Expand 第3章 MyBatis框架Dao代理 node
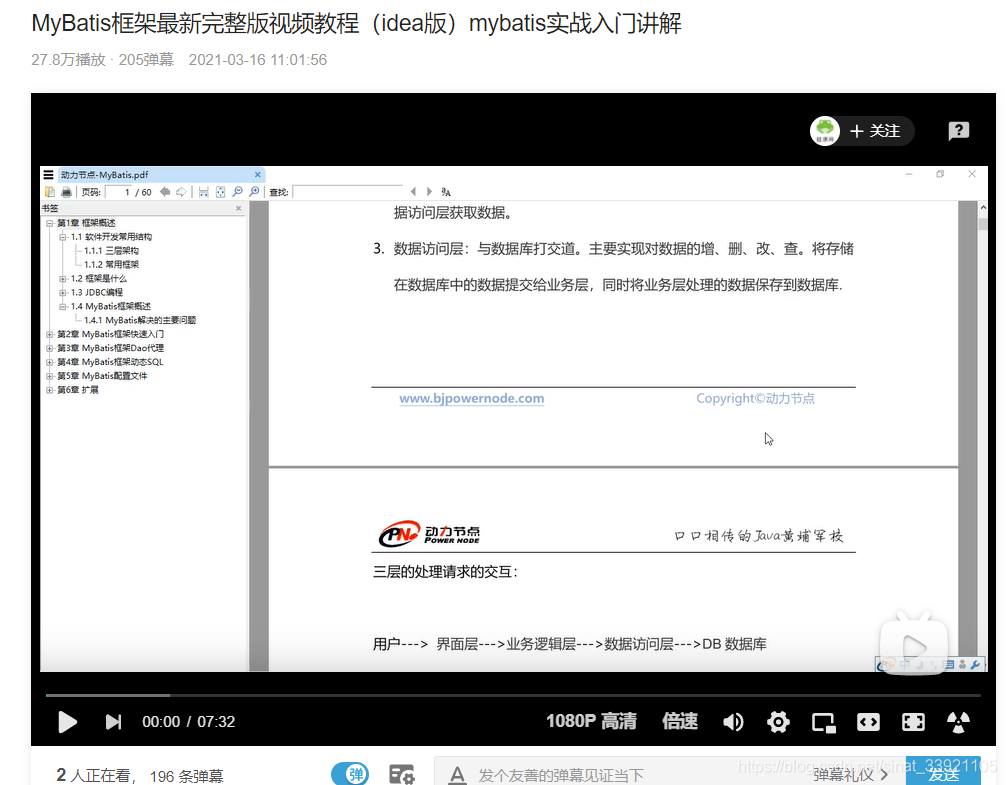Screen dimensions: 1007x785 point(49,349)
